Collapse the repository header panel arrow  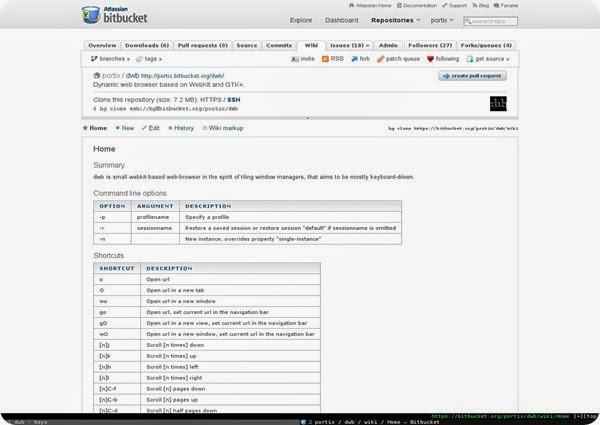pyautogui.click(x=308, y=118)
